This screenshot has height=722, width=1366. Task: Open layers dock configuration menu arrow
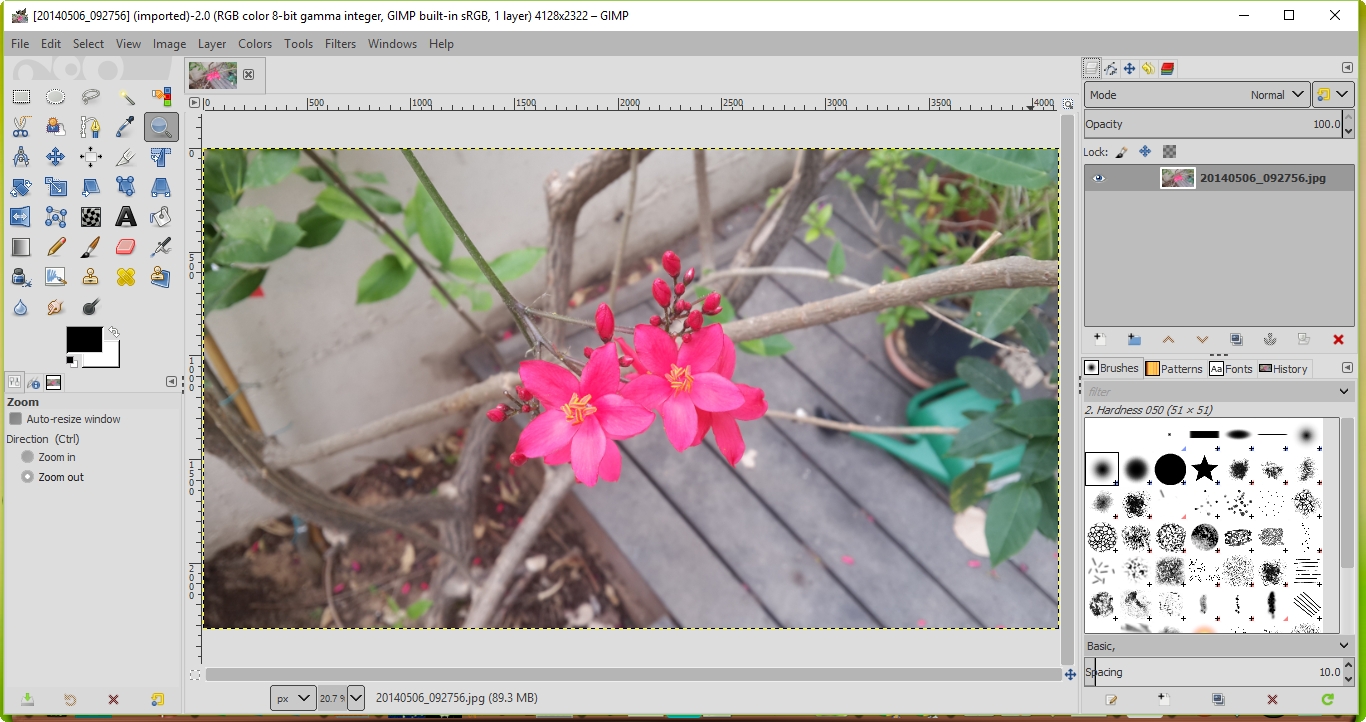pyautogui.click(x=1347, y=68)
